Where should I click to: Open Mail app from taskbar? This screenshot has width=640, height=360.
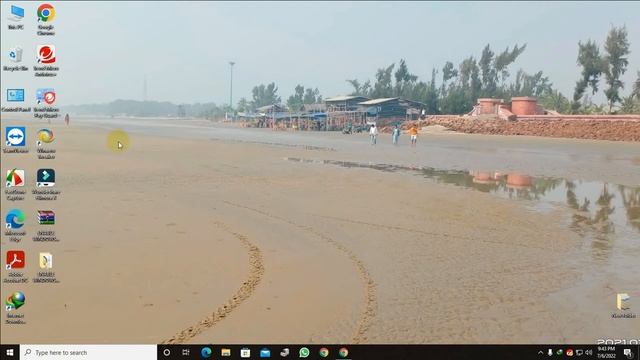coord(265,352)
